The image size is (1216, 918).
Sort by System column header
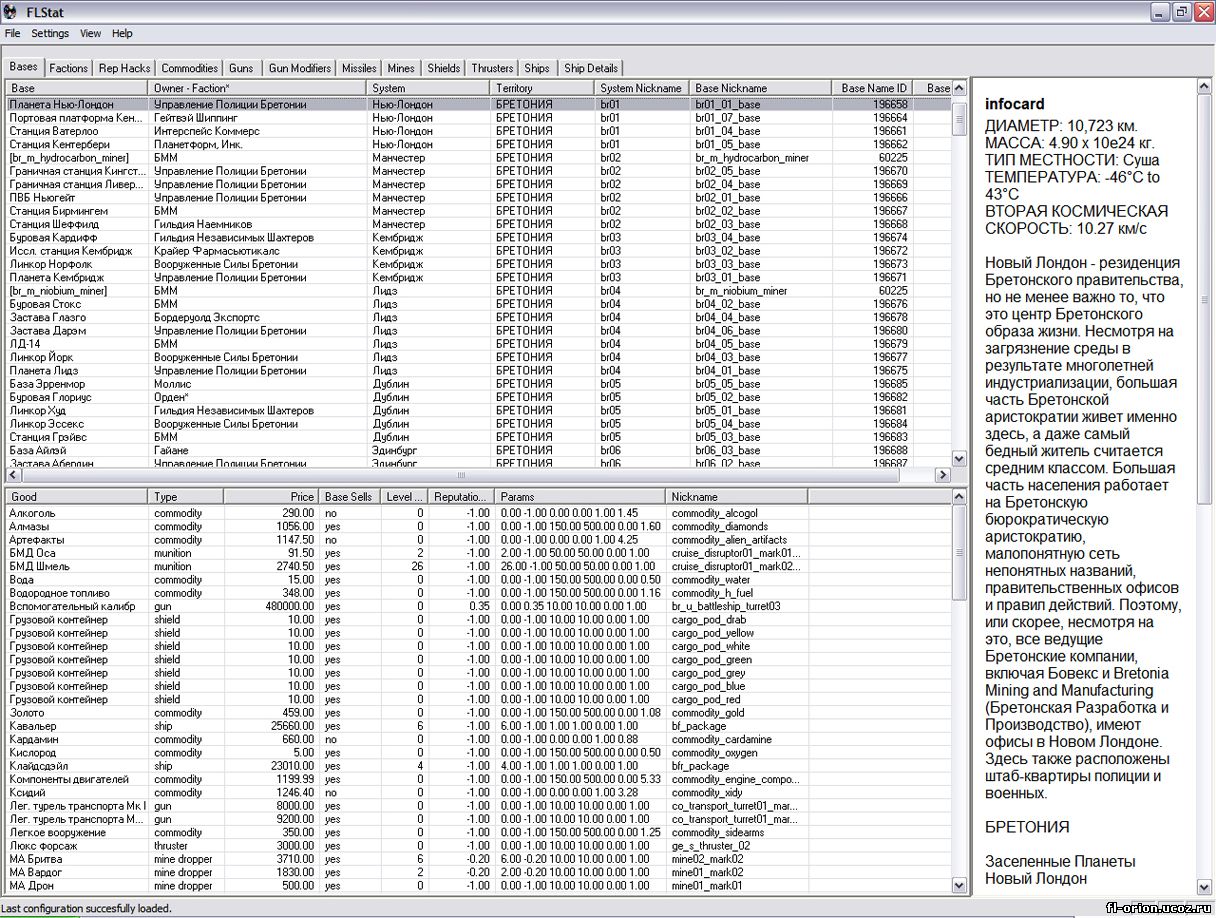[429, 88]
